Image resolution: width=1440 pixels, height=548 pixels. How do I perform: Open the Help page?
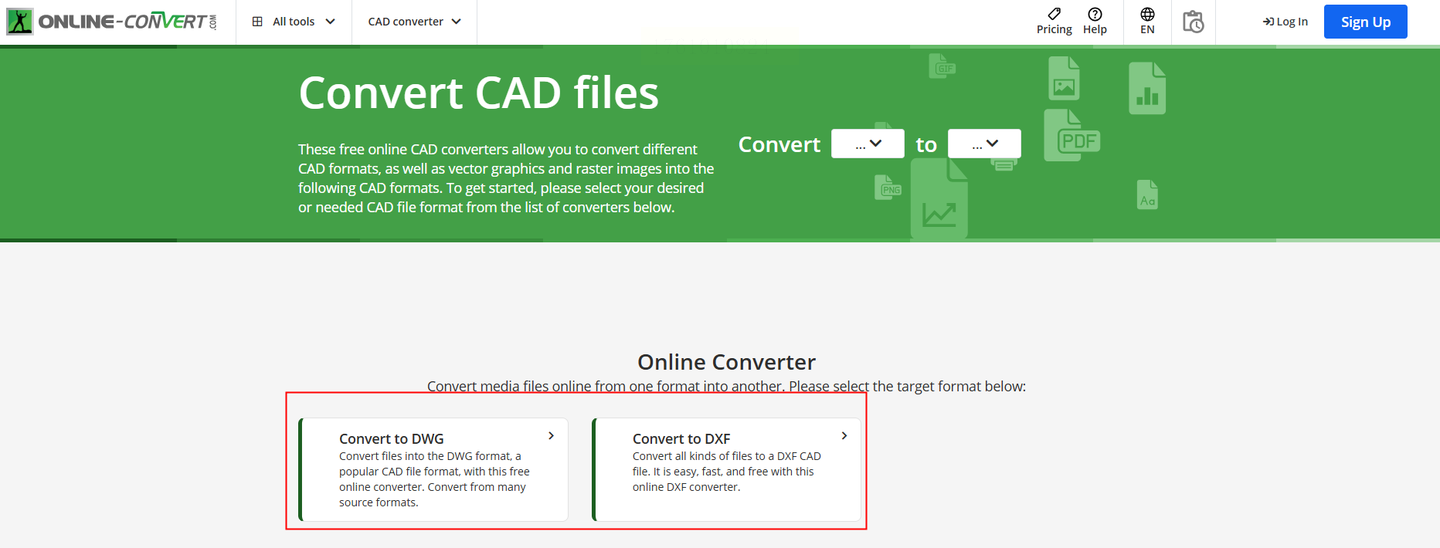[x=1095, y=21]
